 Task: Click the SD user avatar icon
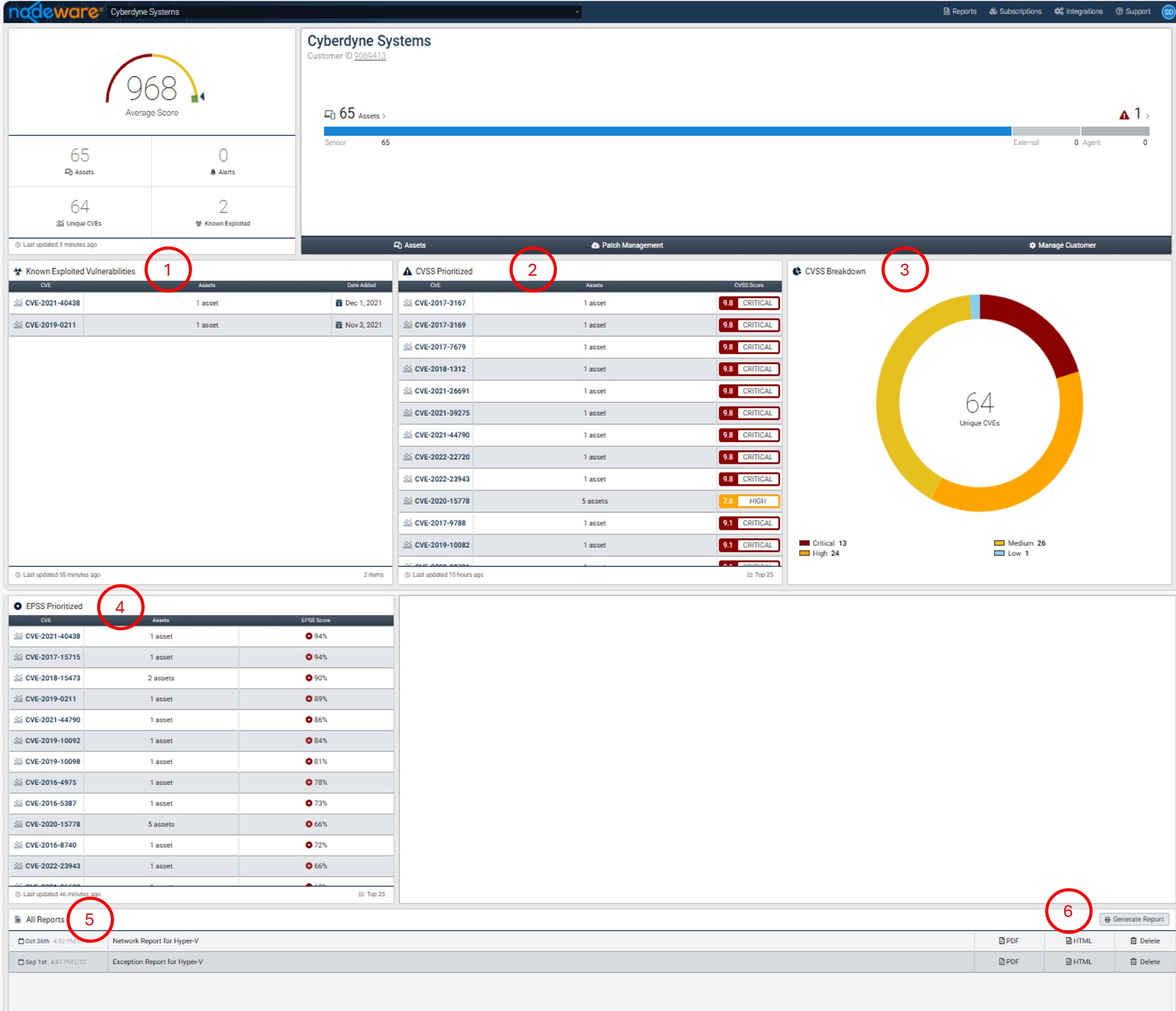click(x=1168, y=12)
